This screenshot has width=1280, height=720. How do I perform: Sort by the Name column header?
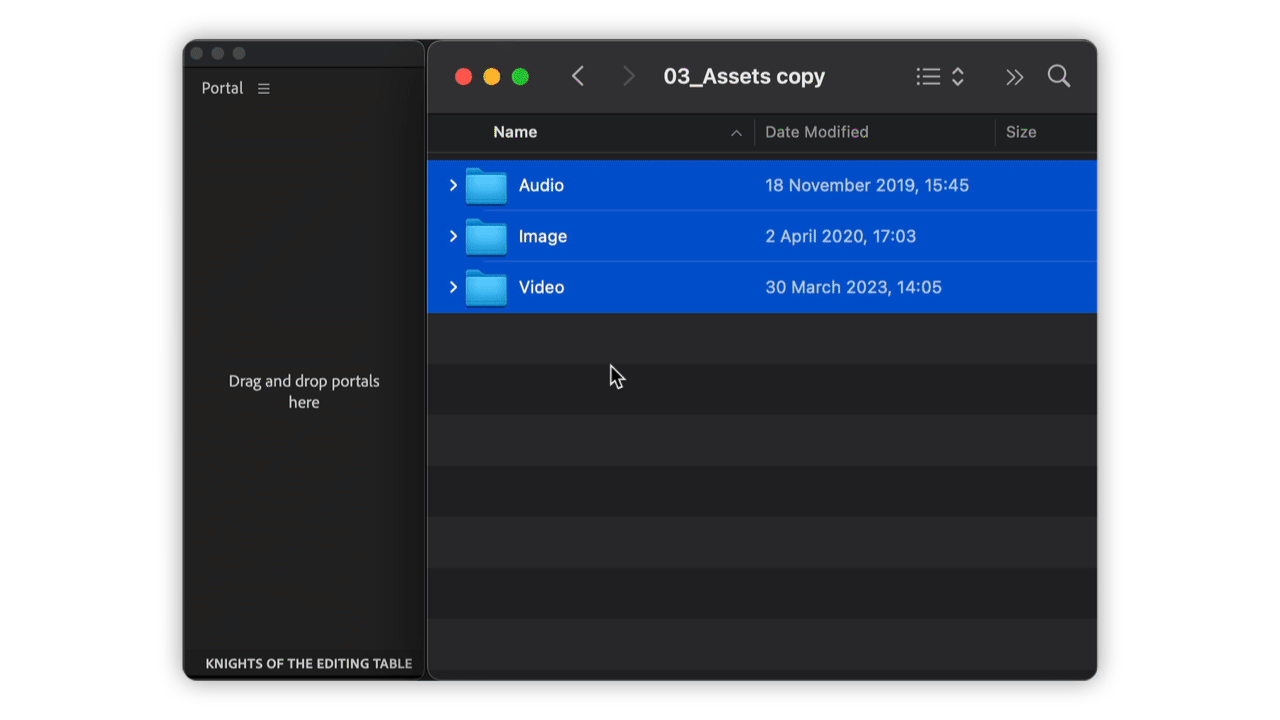point(515,132)
